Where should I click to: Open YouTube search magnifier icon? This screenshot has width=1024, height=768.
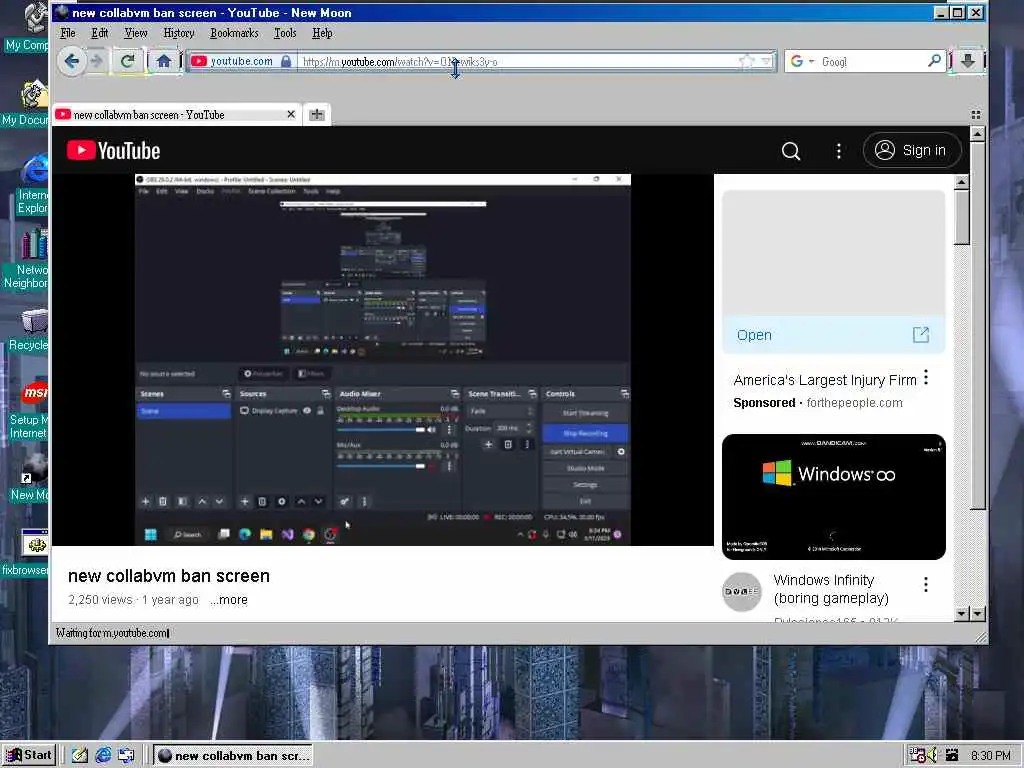tap(791, 151)
